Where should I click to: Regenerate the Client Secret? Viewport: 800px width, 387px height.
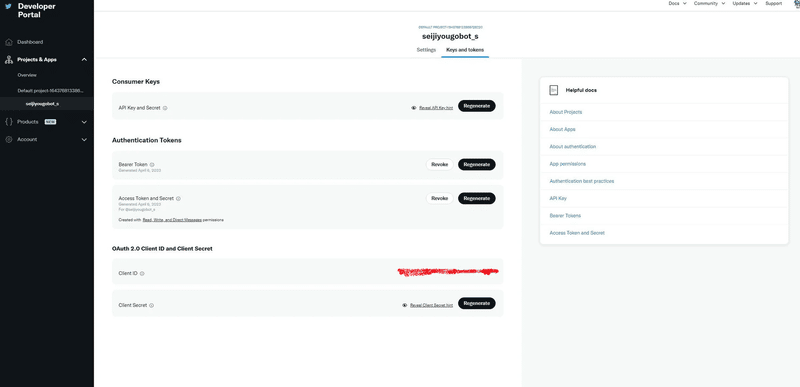click(x=477, y=303)
